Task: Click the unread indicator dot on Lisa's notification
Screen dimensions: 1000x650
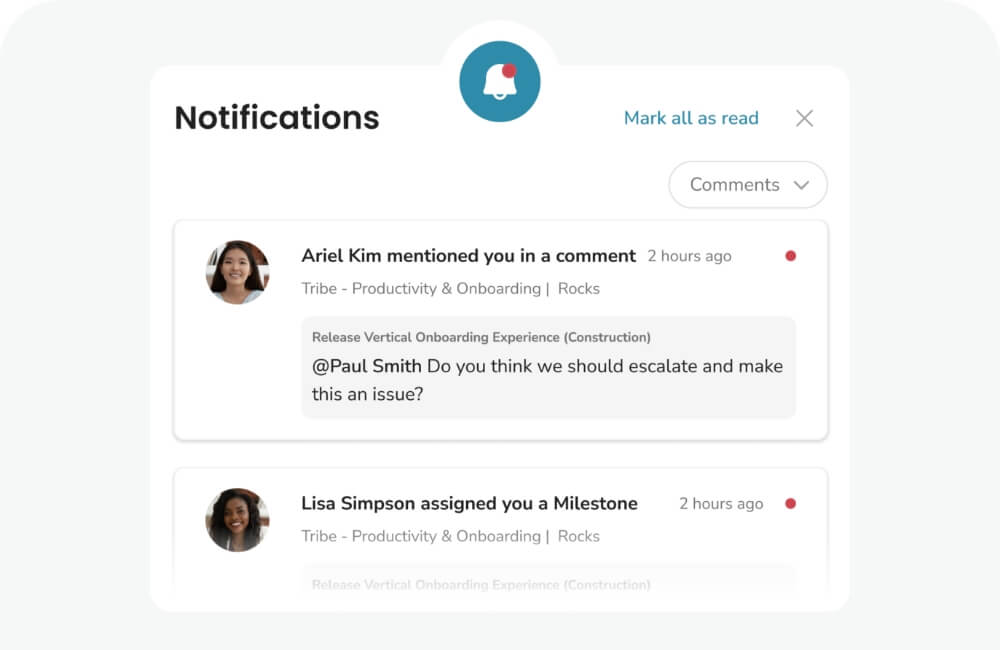Action: tap(790, 504)
